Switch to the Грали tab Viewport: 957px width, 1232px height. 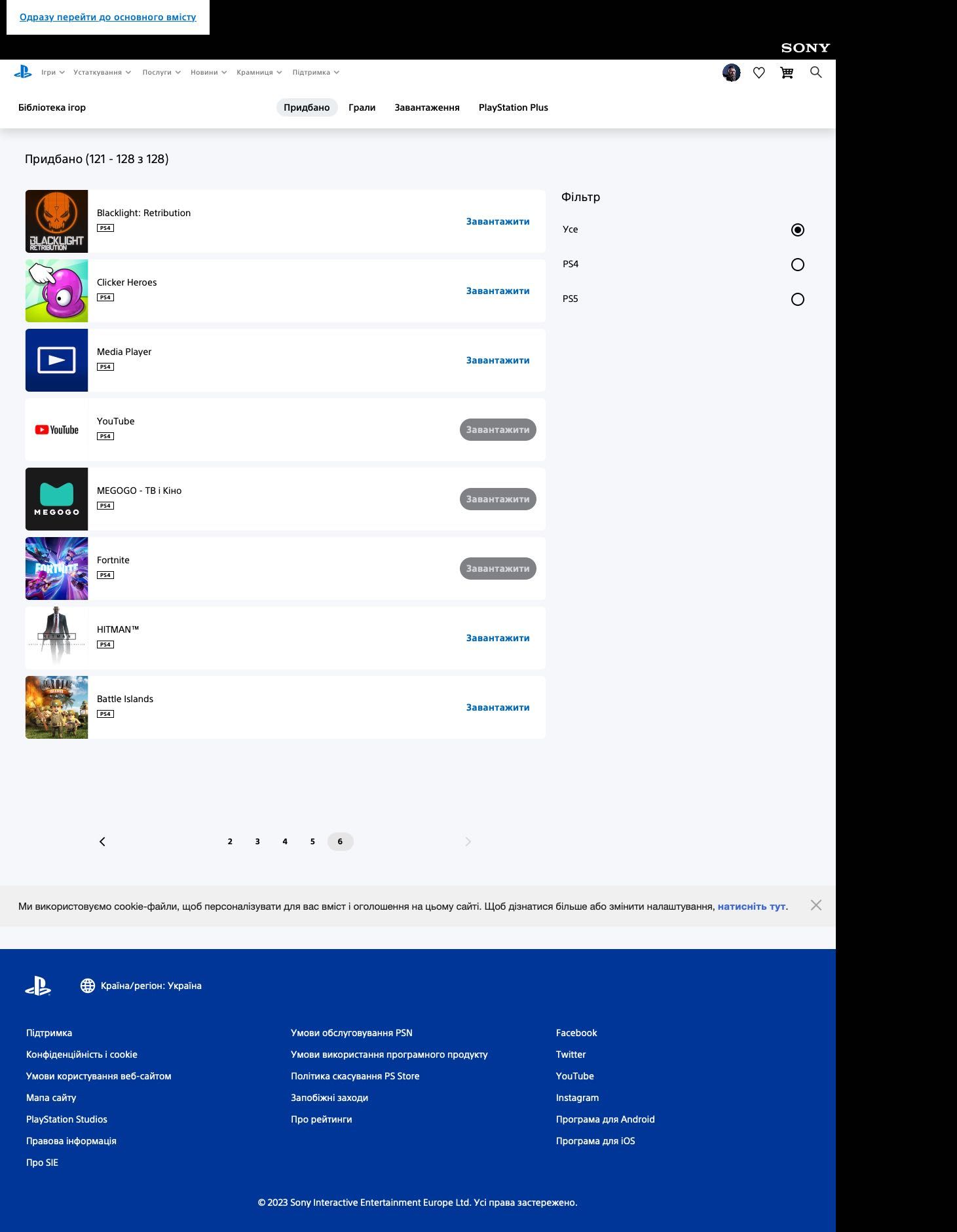pyautogui.click(x=362, y=107)
